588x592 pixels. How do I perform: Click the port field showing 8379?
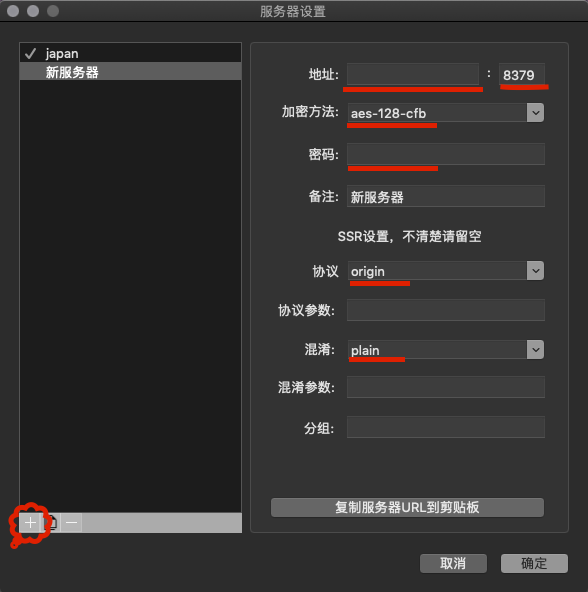522,74
